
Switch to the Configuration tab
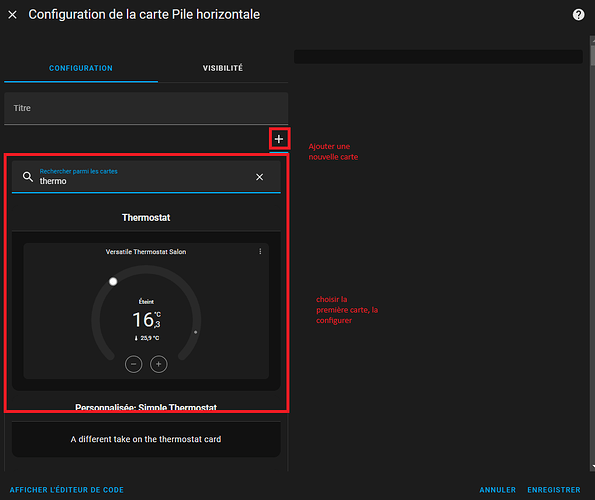[x=81, y=68]
